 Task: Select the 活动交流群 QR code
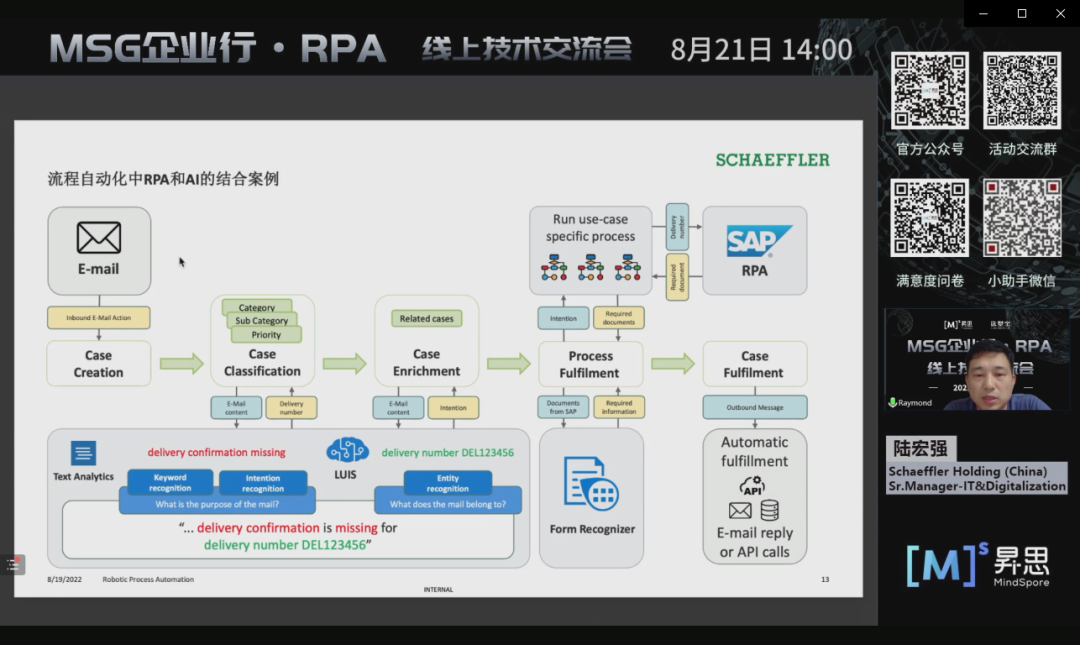pos(1022,91)
